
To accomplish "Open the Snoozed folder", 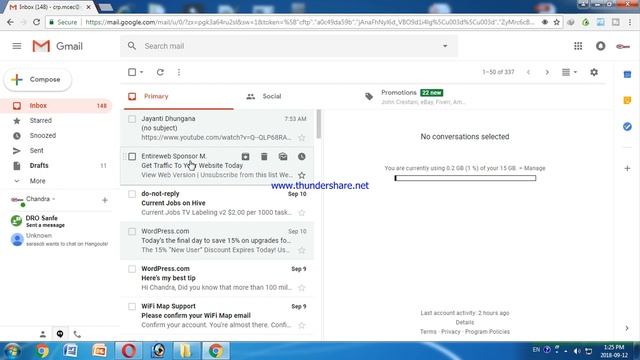I will click(56, 136).
